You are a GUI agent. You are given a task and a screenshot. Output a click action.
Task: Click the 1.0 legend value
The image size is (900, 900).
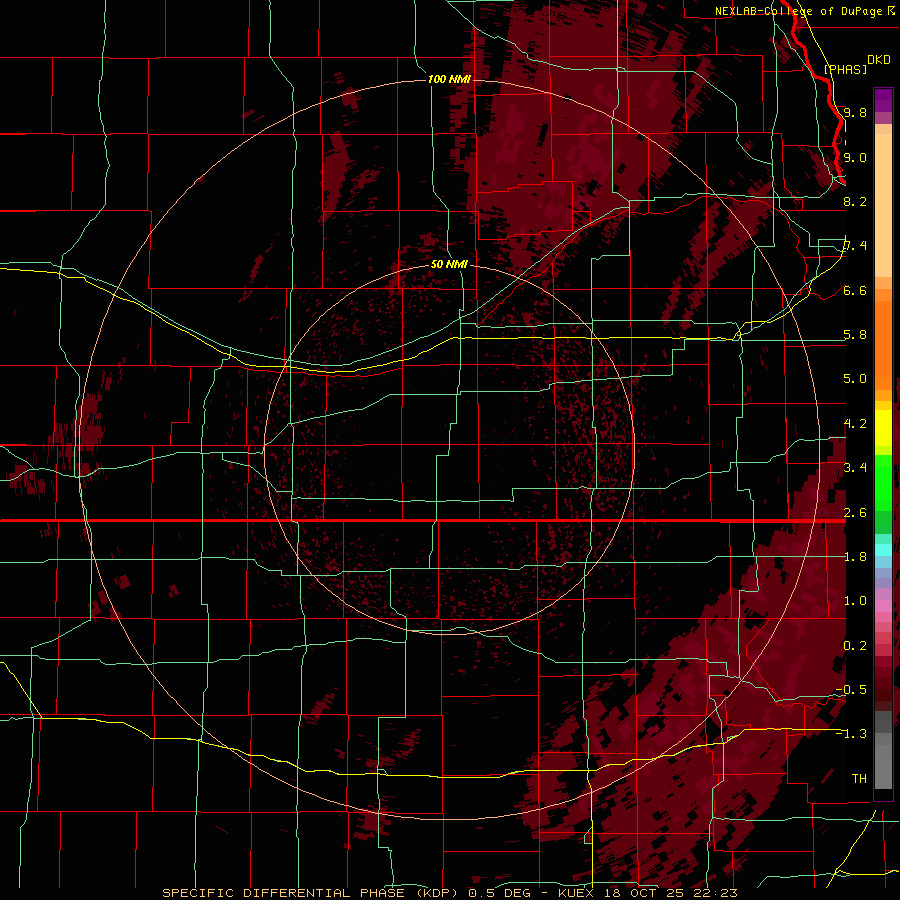(x=855, y=601)
